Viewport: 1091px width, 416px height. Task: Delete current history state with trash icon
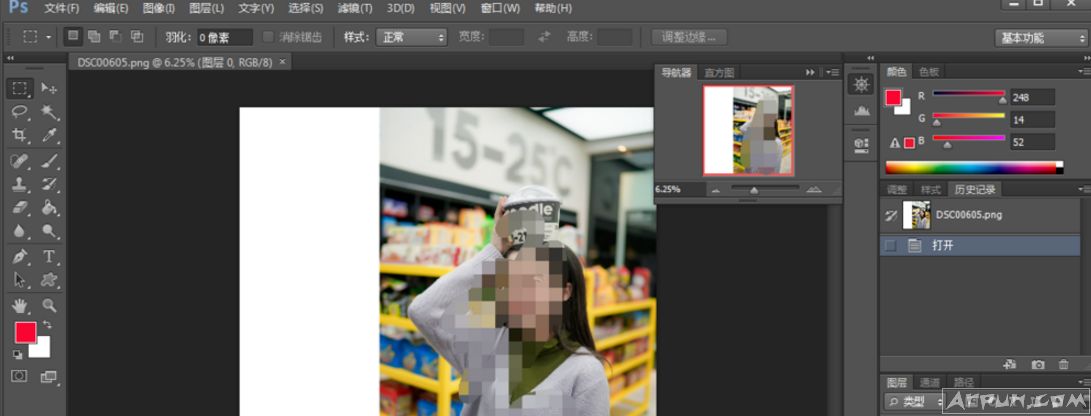1063,365
